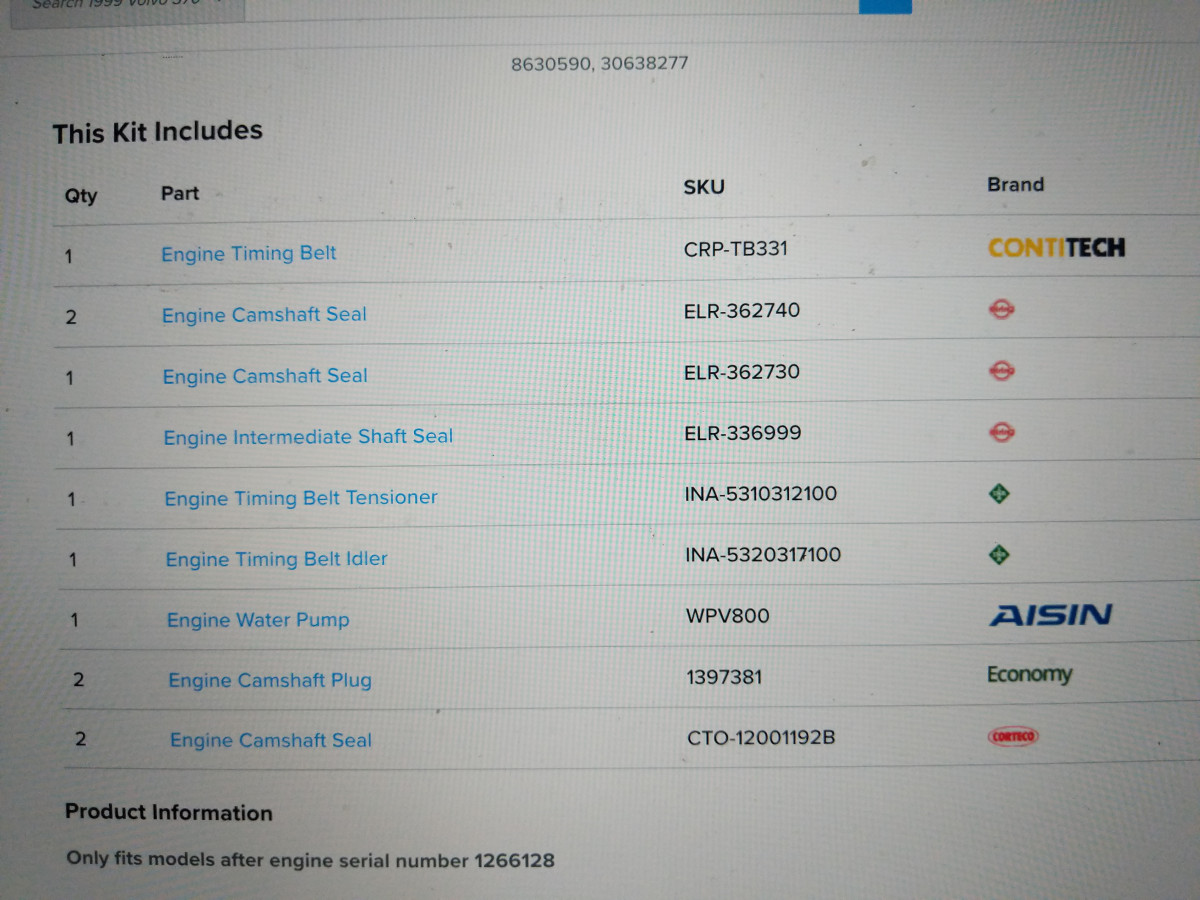1200x900 pixels.
Task: Open Engine Camshaft Seal link for ELR-362730
Action: pos(265,377)
